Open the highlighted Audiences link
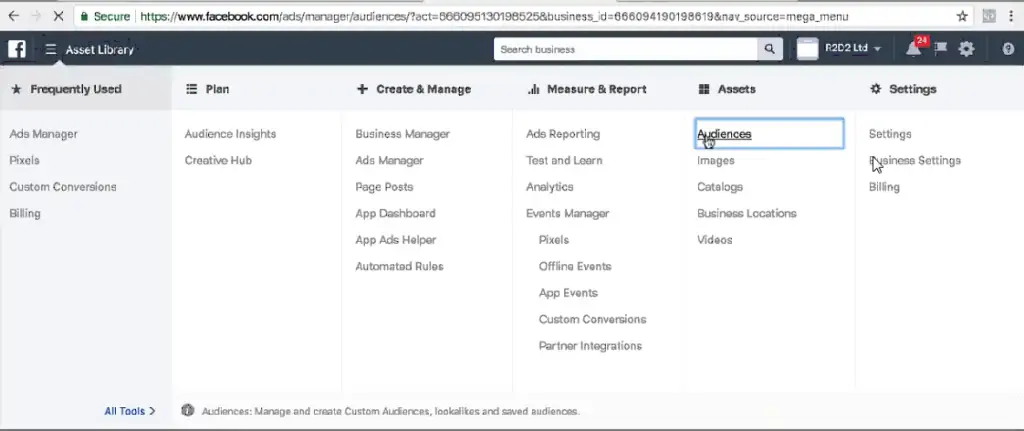 click(724, 134)
